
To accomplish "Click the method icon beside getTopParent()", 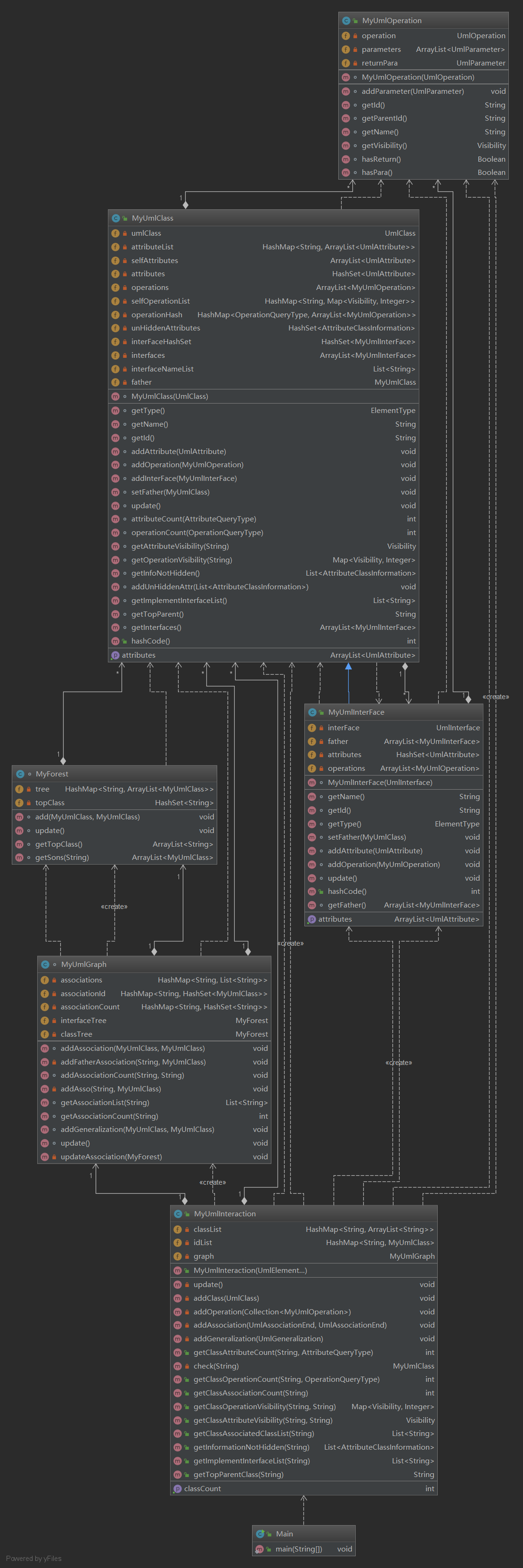I will [115, 614].
